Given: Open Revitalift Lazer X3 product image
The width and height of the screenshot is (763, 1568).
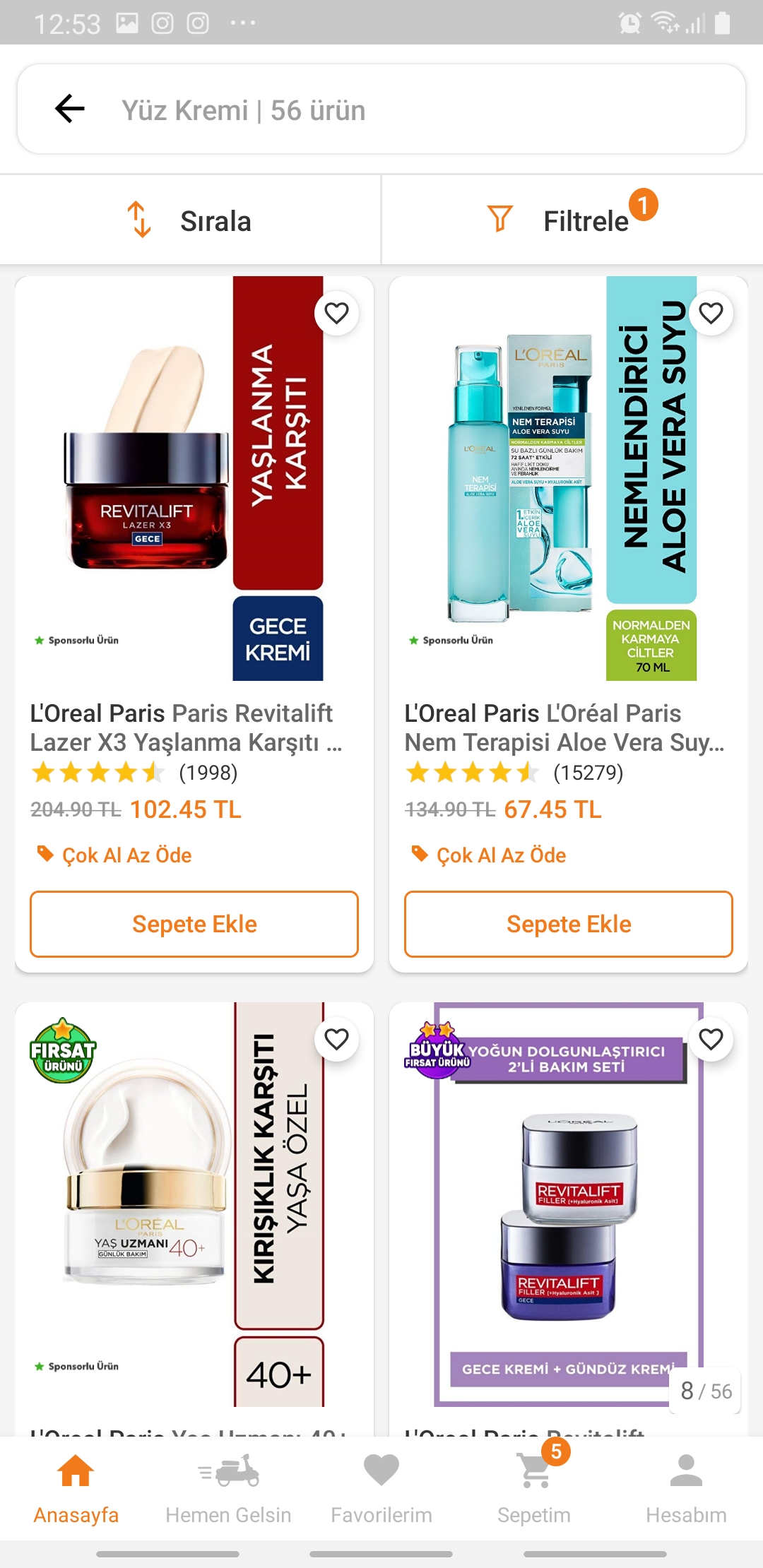Looking at the screenshot, I should tap(194, 478).
